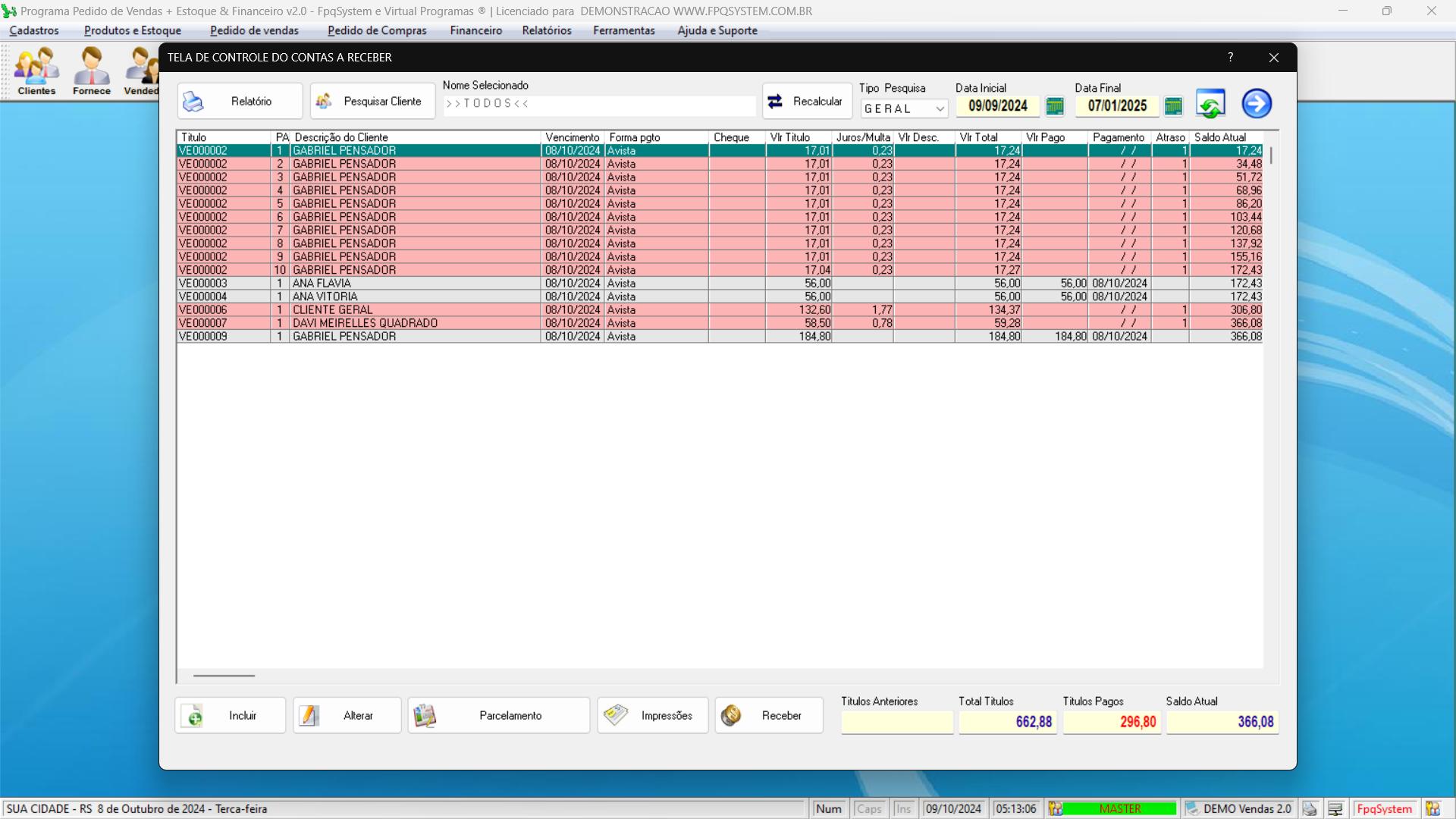The image size is (1456, 819).
Task: Click users icon at status bar end
Action: pyautogui.click(x=1432, y=809)
